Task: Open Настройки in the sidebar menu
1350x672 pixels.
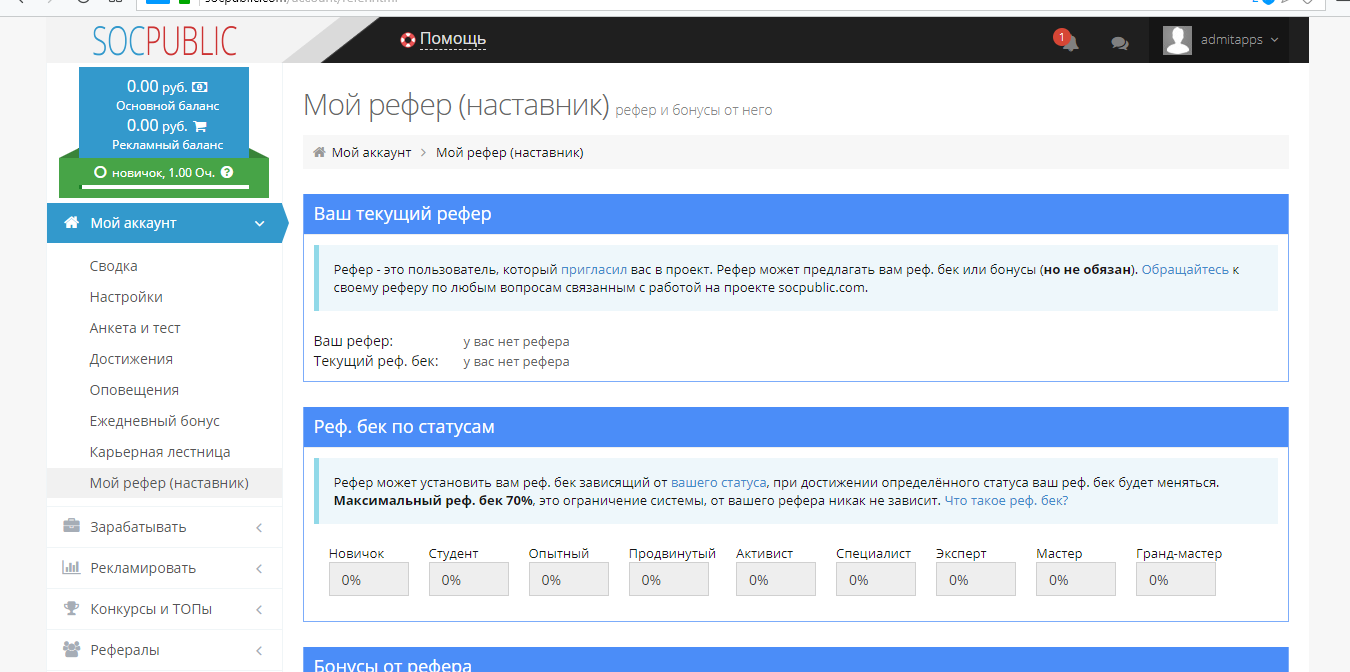Action: click(128, 296)
